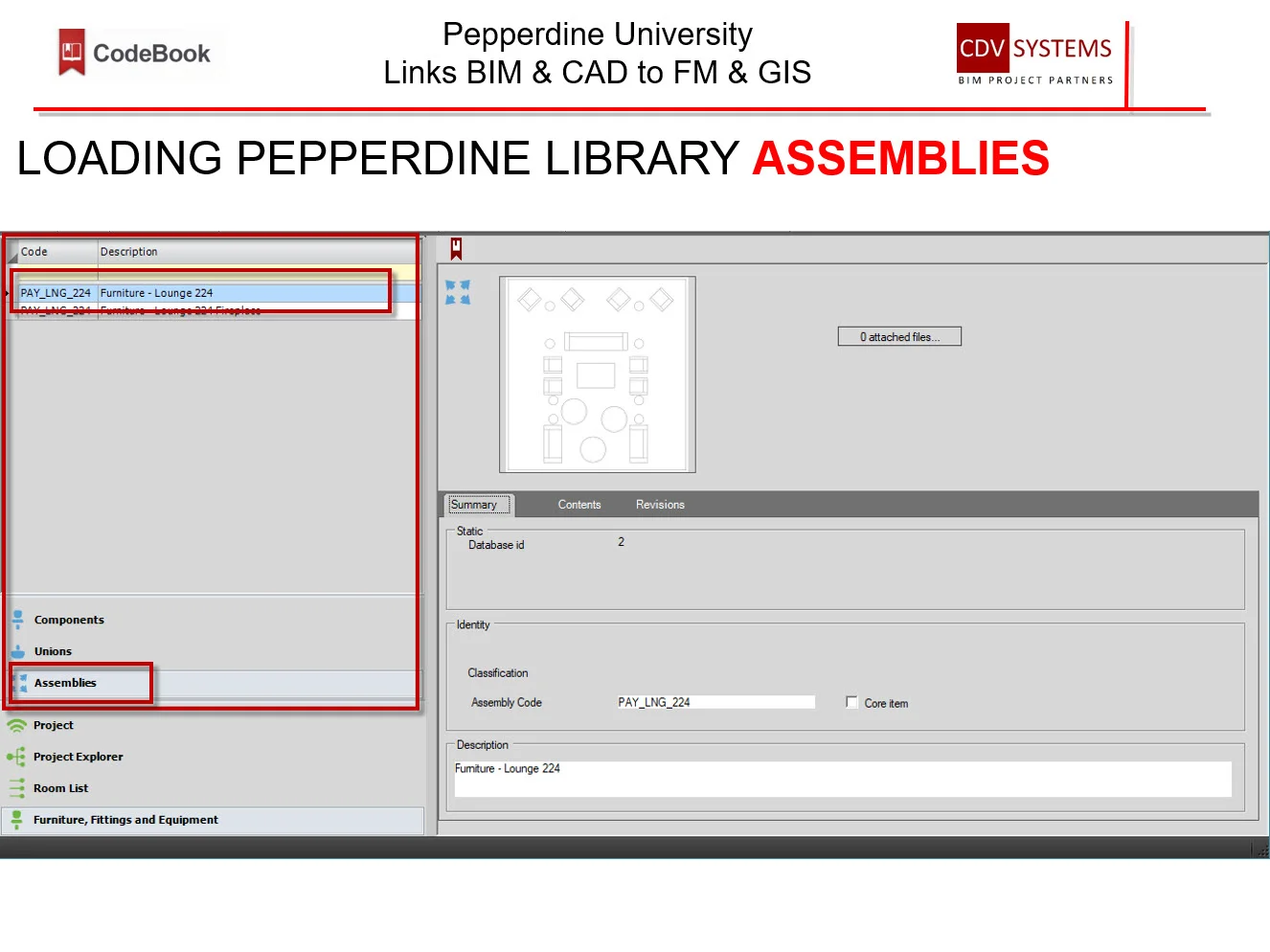Viewport: 1270px width, 952px height.
Task: Click the grid corner select-all box
Action: (12, 252)
